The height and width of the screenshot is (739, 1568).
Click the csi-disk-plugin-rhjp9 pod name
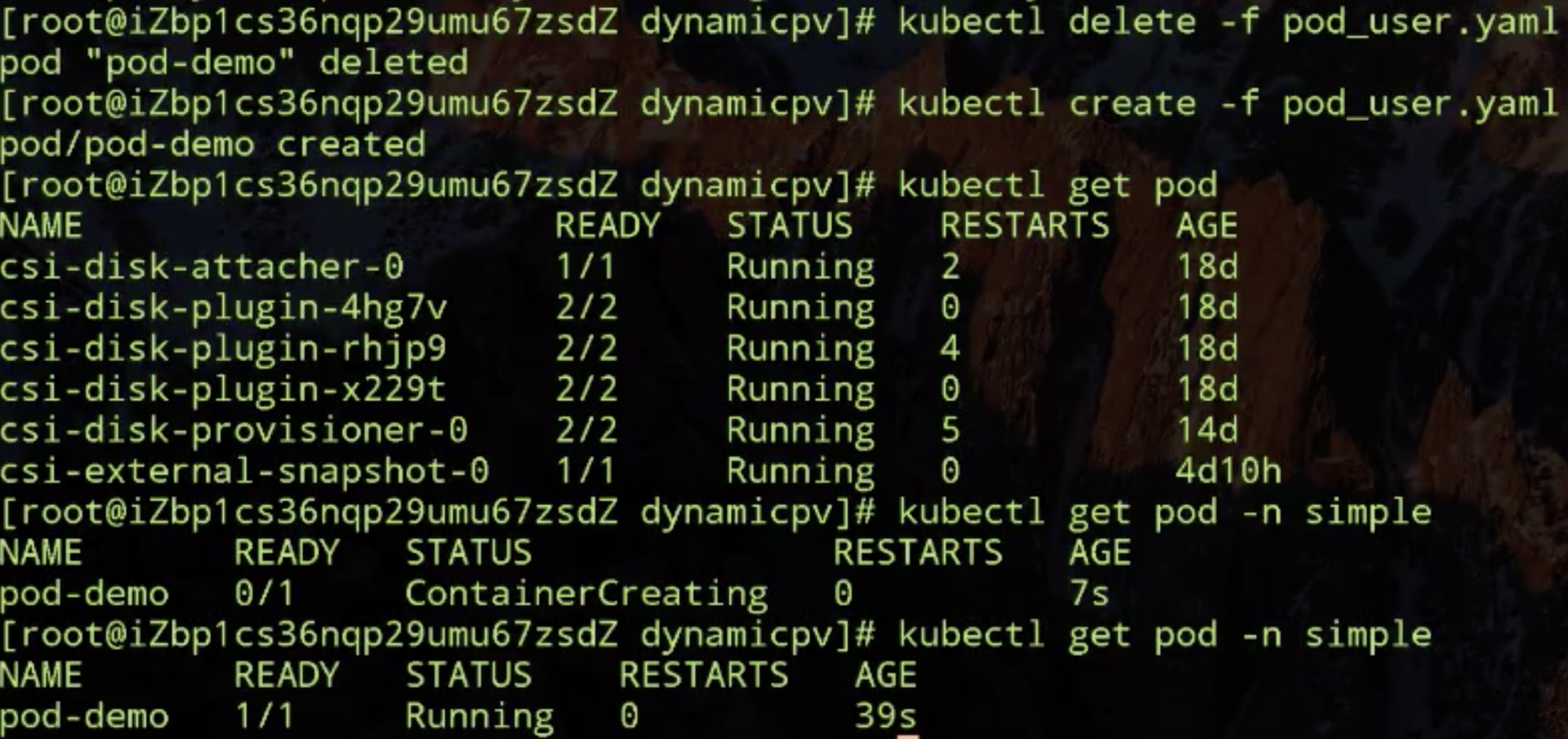[x=223, y=349]
